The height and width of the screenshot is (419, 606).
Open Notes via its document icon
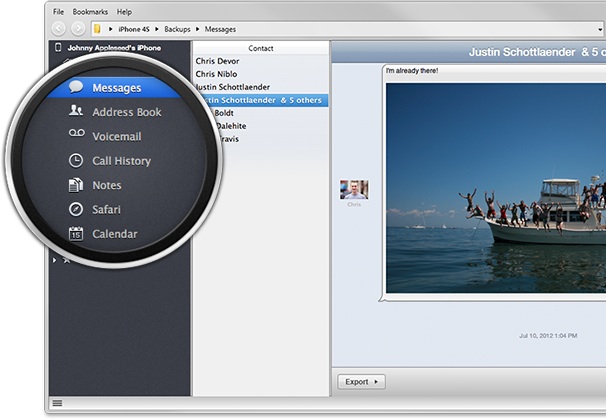point(76,185)
